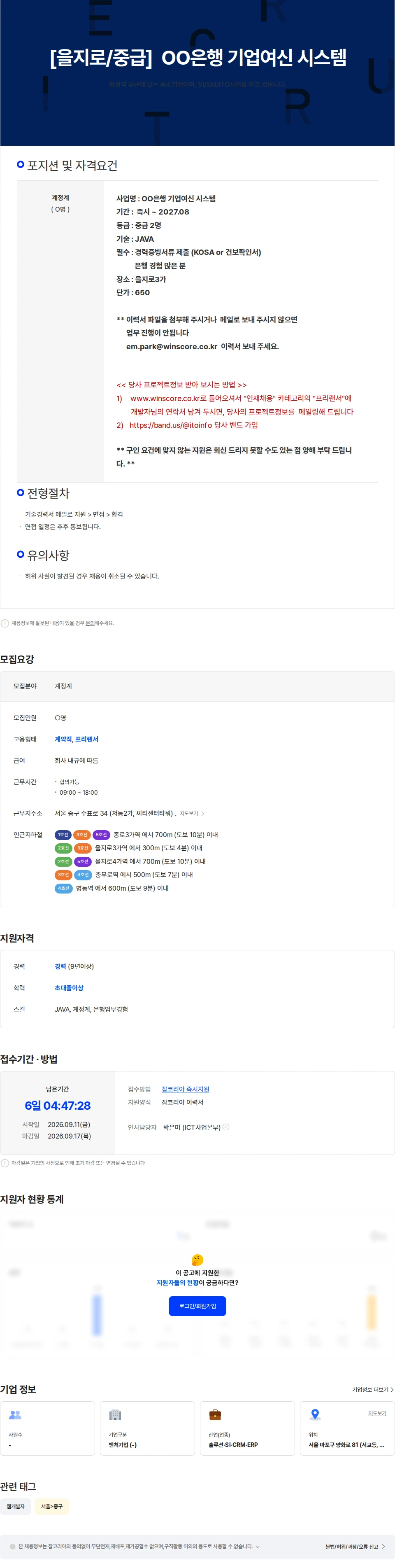Open 지도보기 link next to 근무지주소
Image resolution: width=395 pixels, height=1568 pixels.
189,814
